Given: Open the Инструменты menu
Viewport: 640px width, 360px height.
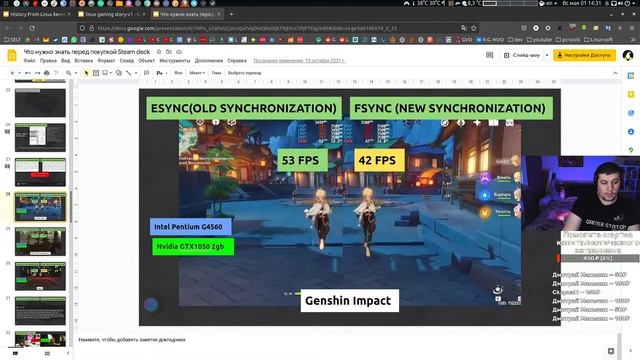Looking at the screenshot, I should (x=175, y=60).
